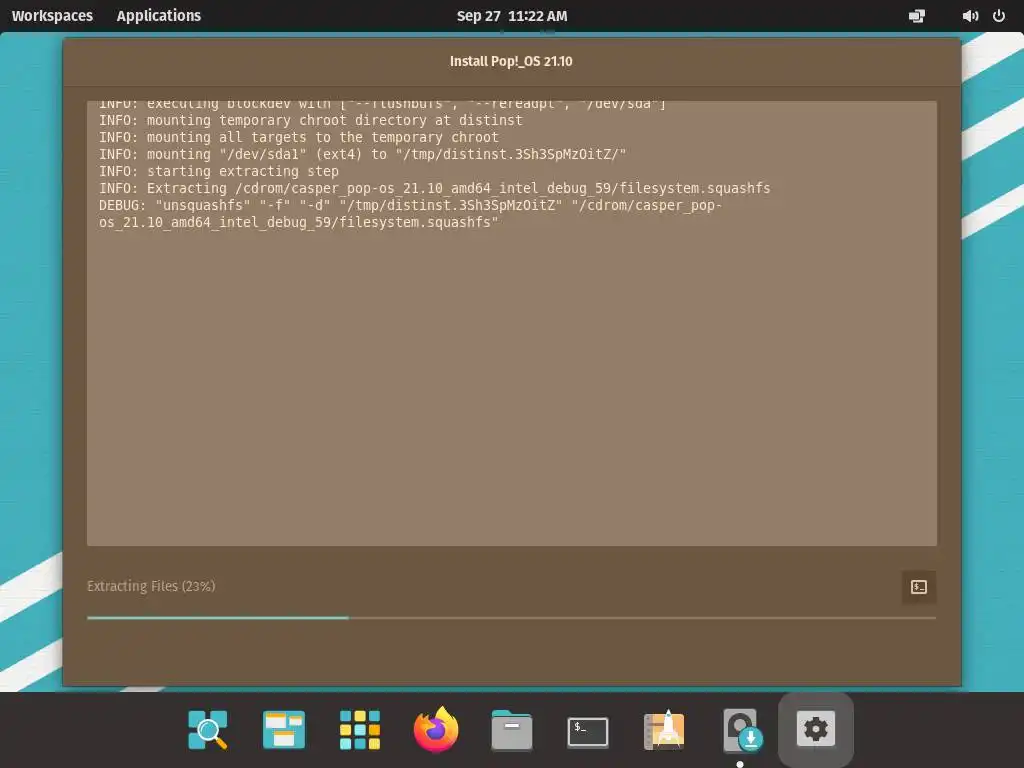Viewport: 1024px width, 768px height.
Task: Launch Terminal from the dock
Action: 588,731
